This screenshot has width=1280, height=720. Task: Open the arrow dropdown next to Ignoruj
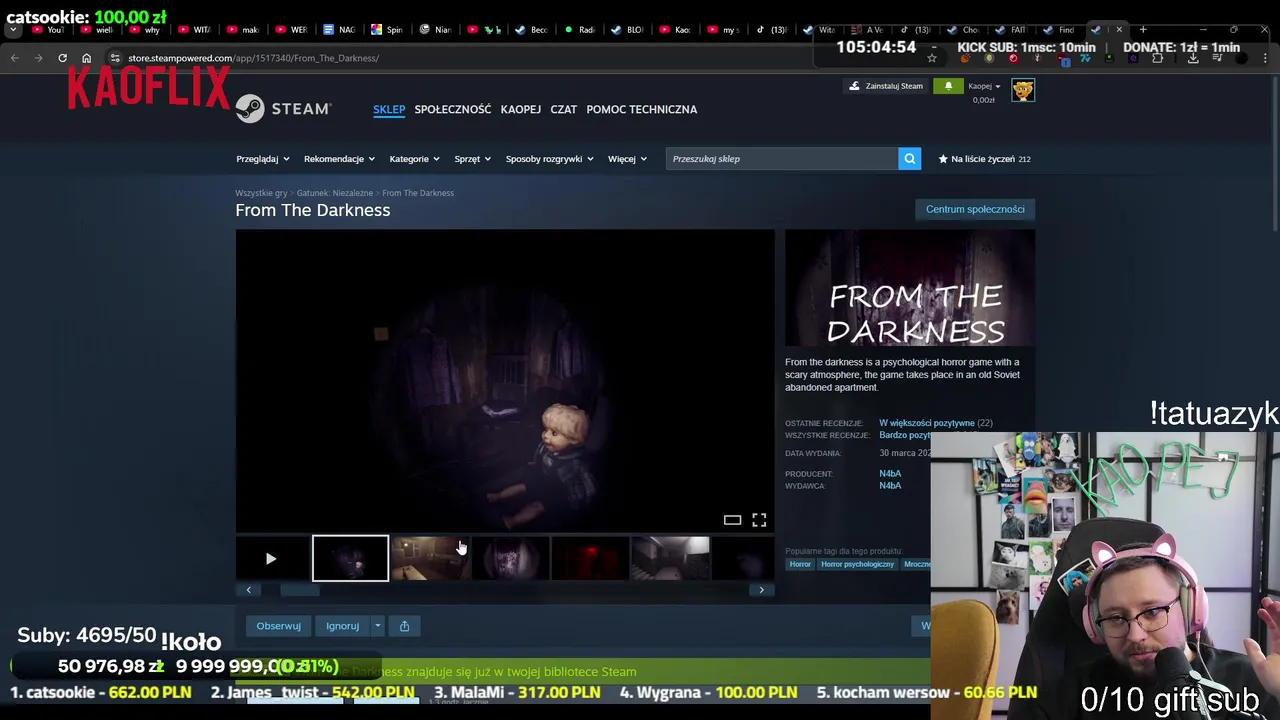click(377, 626)
